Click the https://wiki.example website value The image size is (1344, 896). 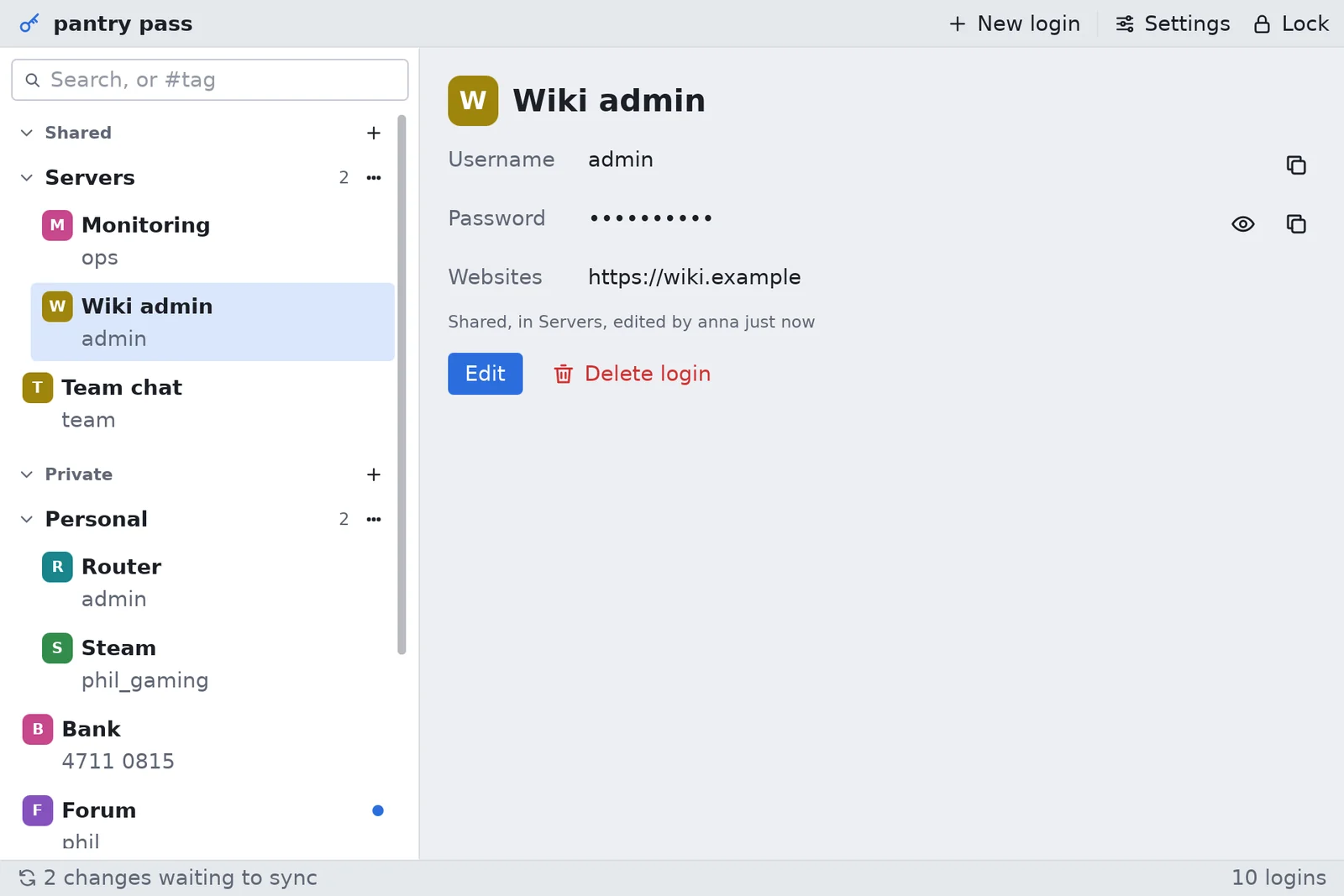(x=695, y=277)
